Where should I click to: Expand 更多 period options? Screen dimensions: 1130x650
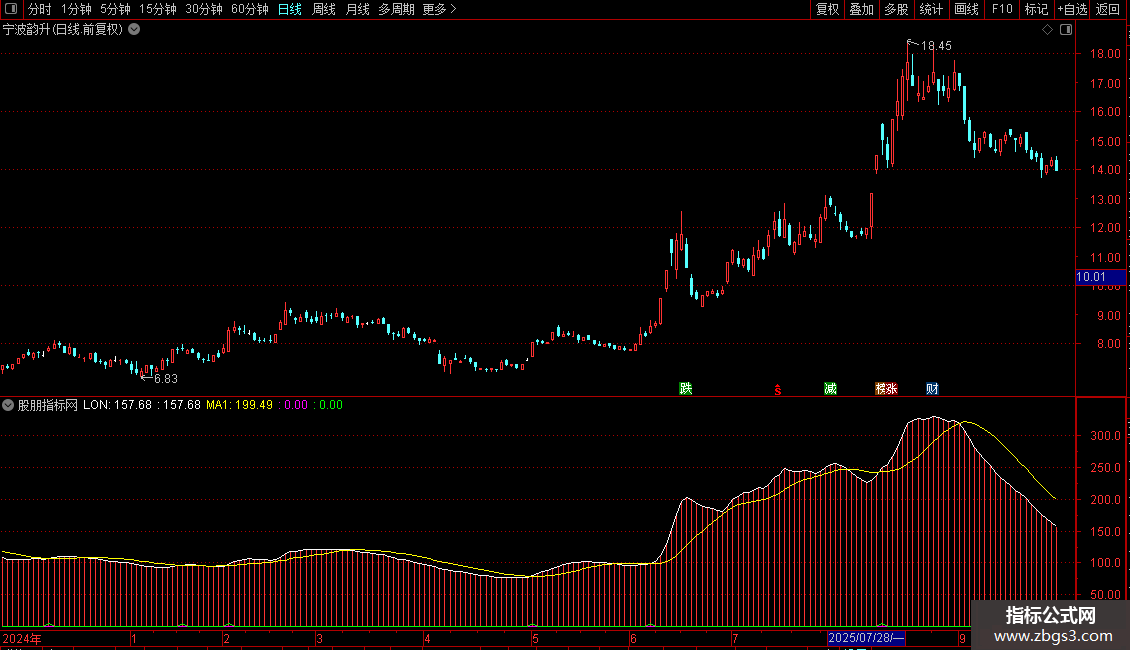pos(439,9)
